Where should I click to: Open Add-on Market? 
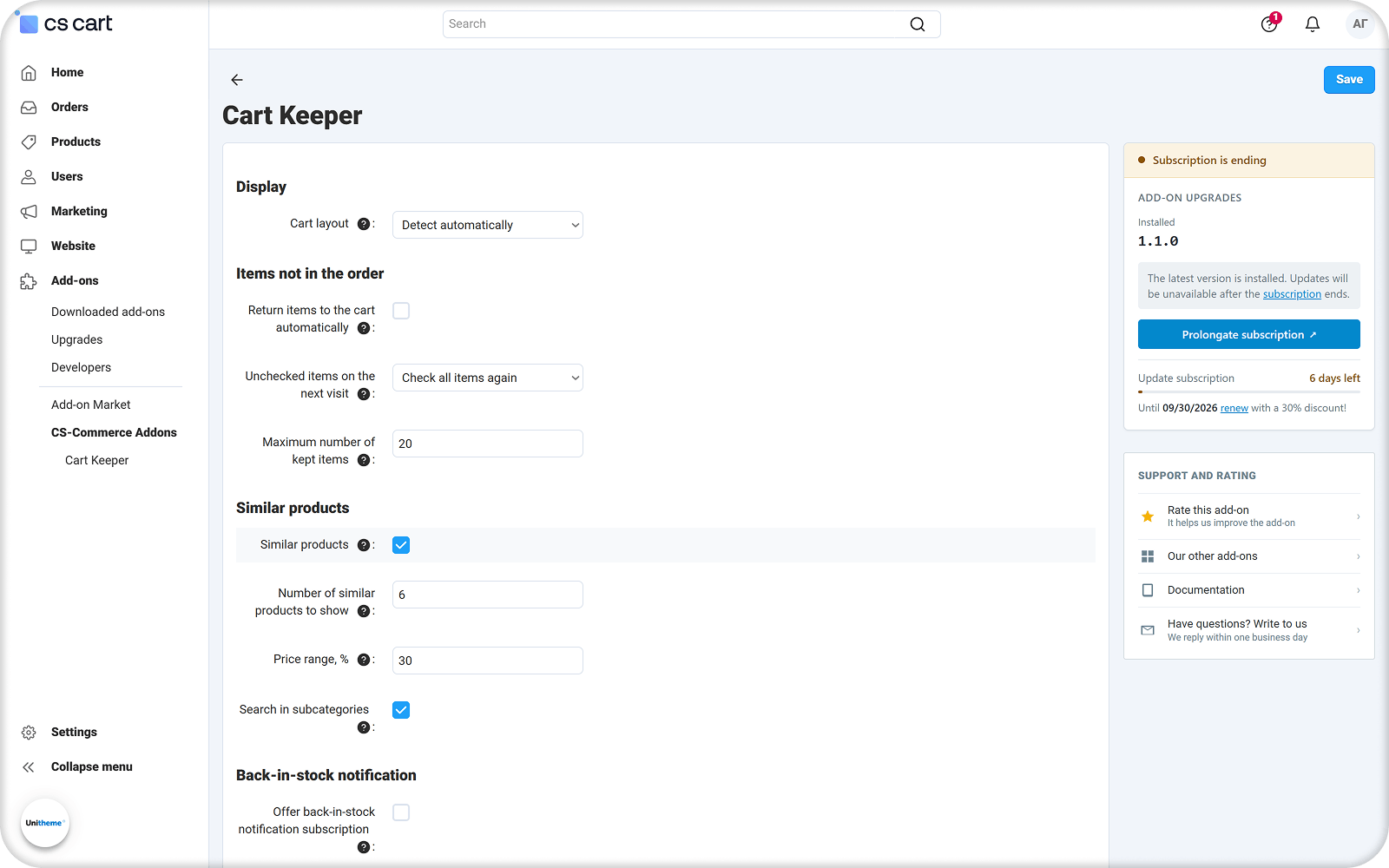pyautogui.click(x=90, y=404)
